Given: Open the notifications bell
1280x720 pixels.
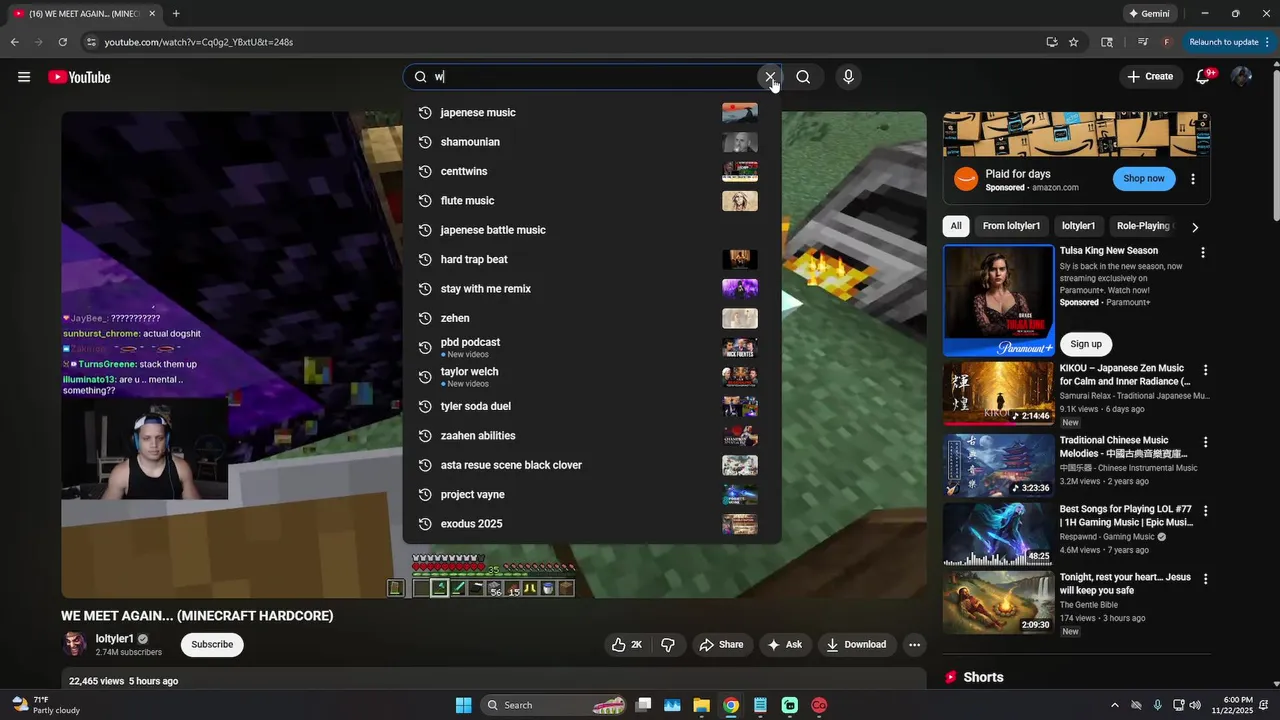Looking at the screenshot, I should (1204, 77).
